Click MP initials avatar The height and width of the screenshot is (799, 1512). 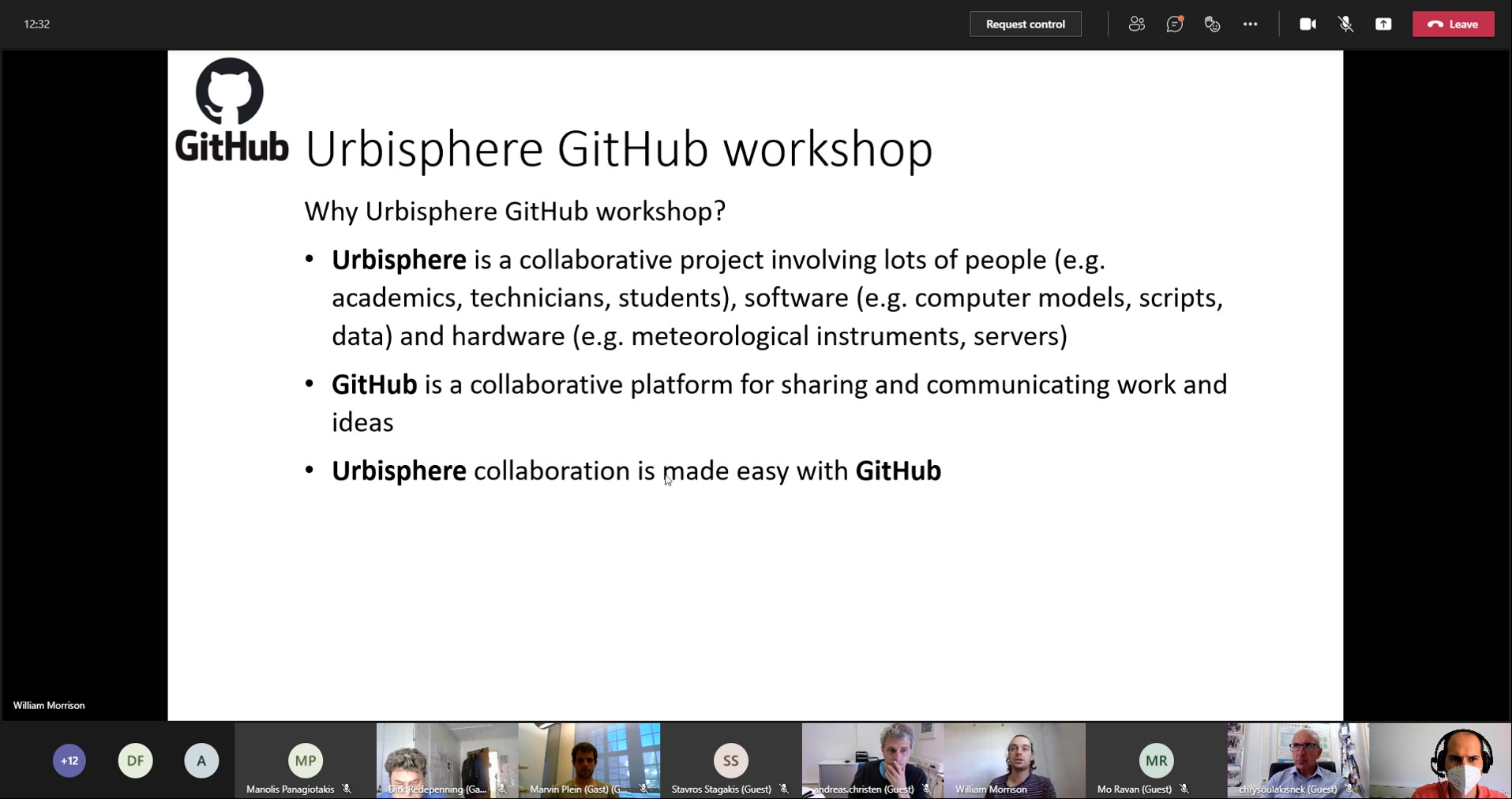point(306,760)
